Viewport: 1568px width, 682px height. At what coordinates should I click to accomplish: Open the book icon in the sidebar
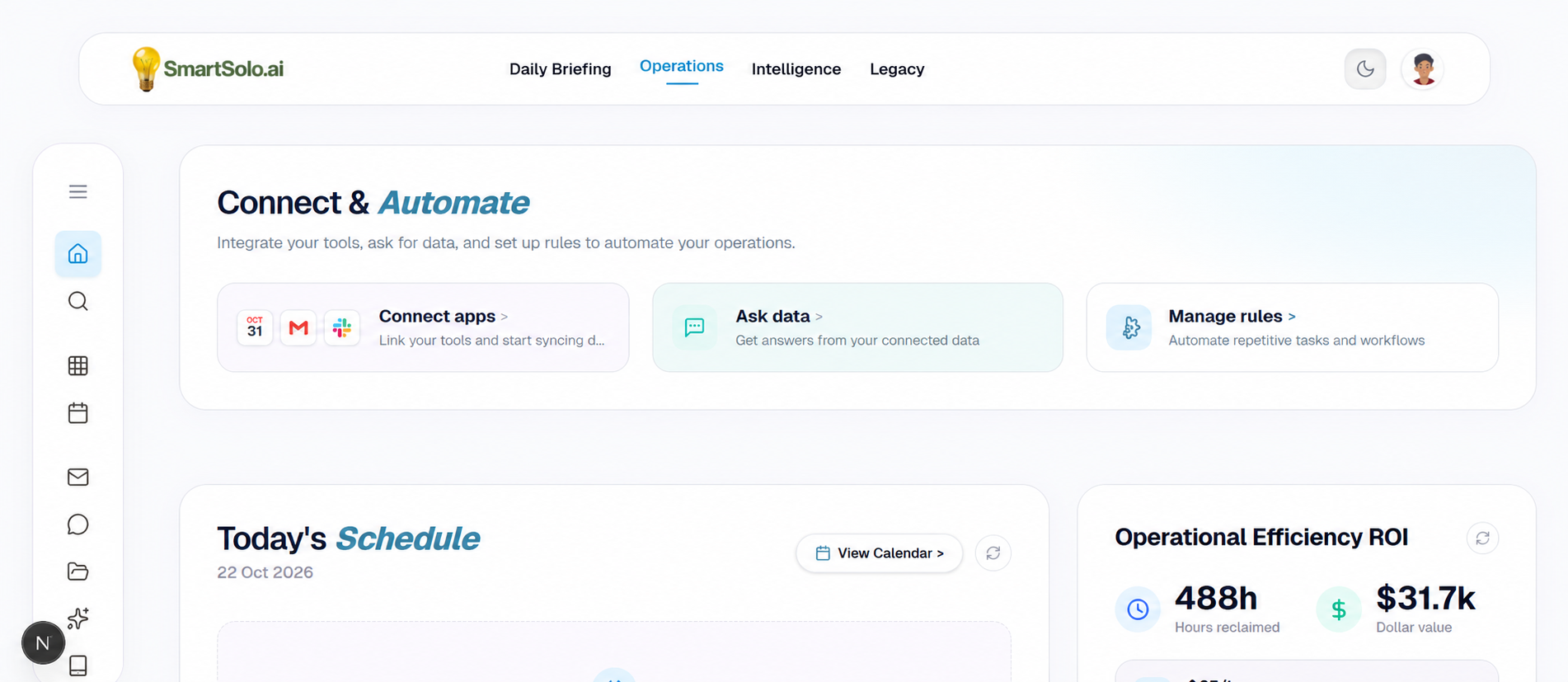[x=77, y=666]
